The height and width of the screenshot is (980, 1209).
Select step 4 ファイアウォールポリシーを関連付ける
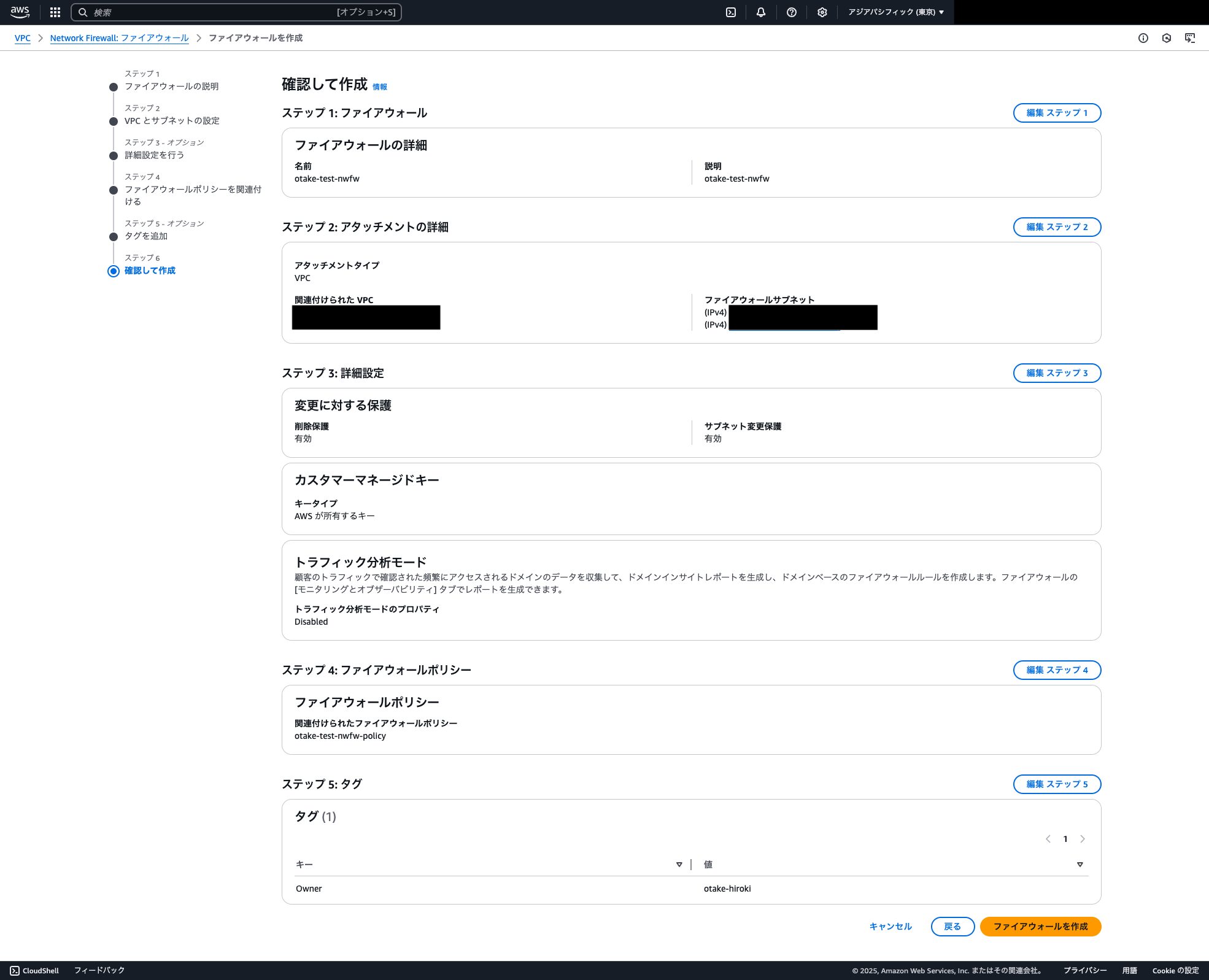pyautogui.click(x=193, y=195)
